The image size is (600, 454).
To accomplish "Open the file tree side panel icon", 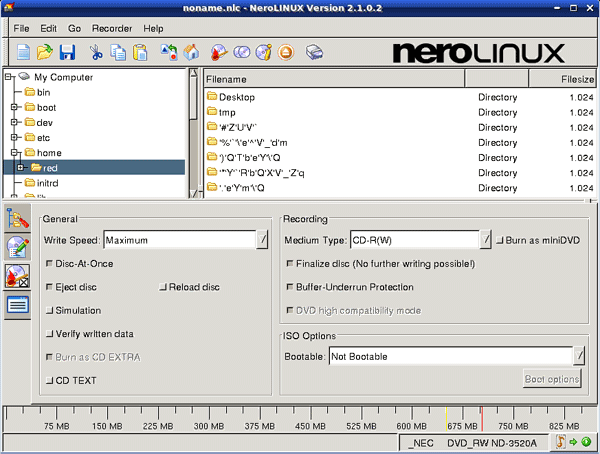I will coord(18,219).
